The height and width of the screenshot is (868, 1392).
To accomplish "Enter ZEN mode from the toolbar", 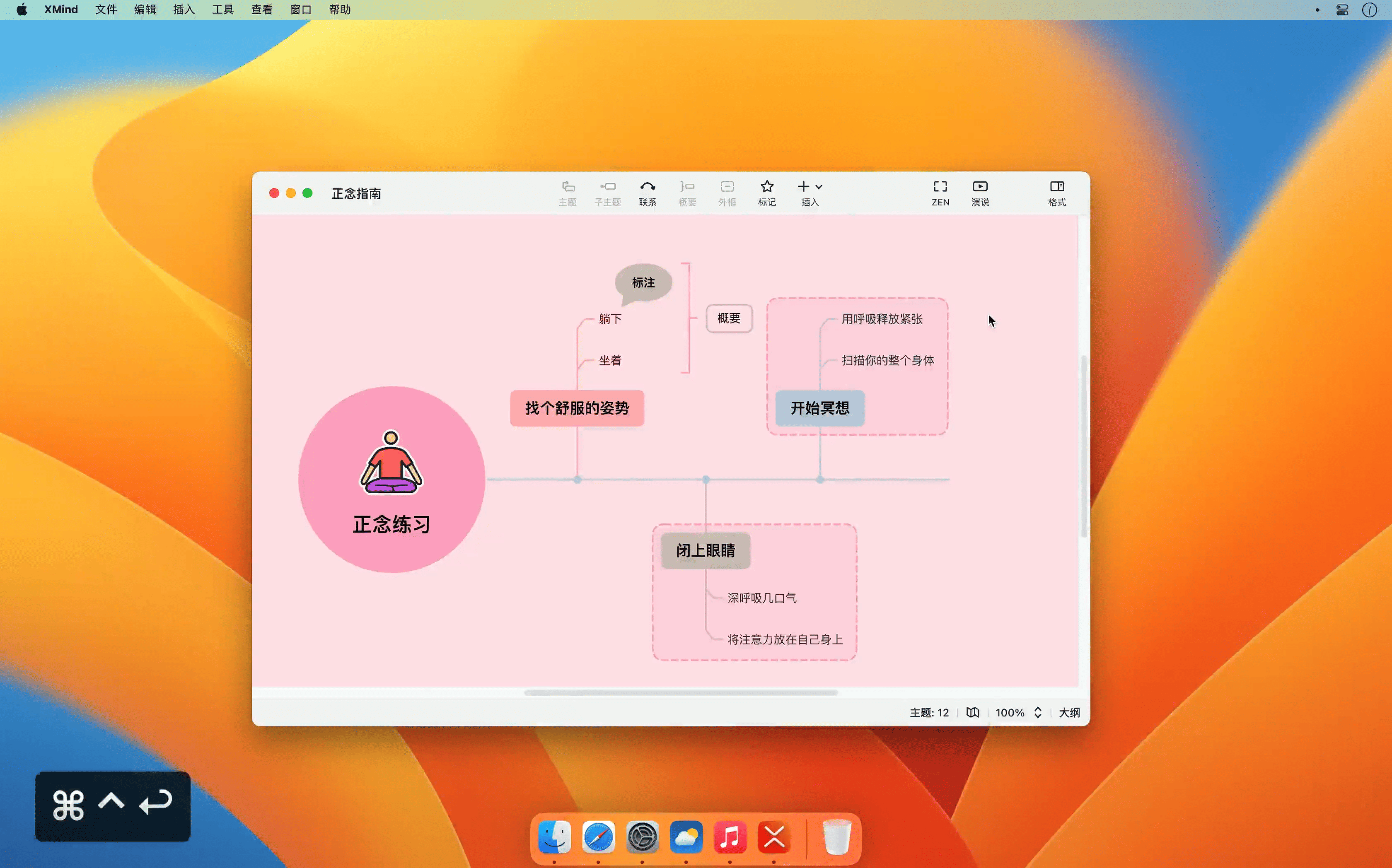I will (x=940, y=193).
